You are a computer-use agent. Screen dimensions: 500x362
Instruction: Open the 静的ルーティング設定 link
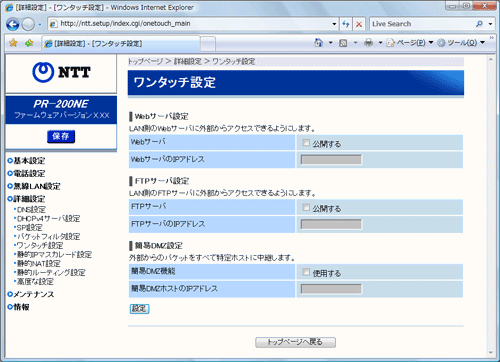click(x=51, y=273)
